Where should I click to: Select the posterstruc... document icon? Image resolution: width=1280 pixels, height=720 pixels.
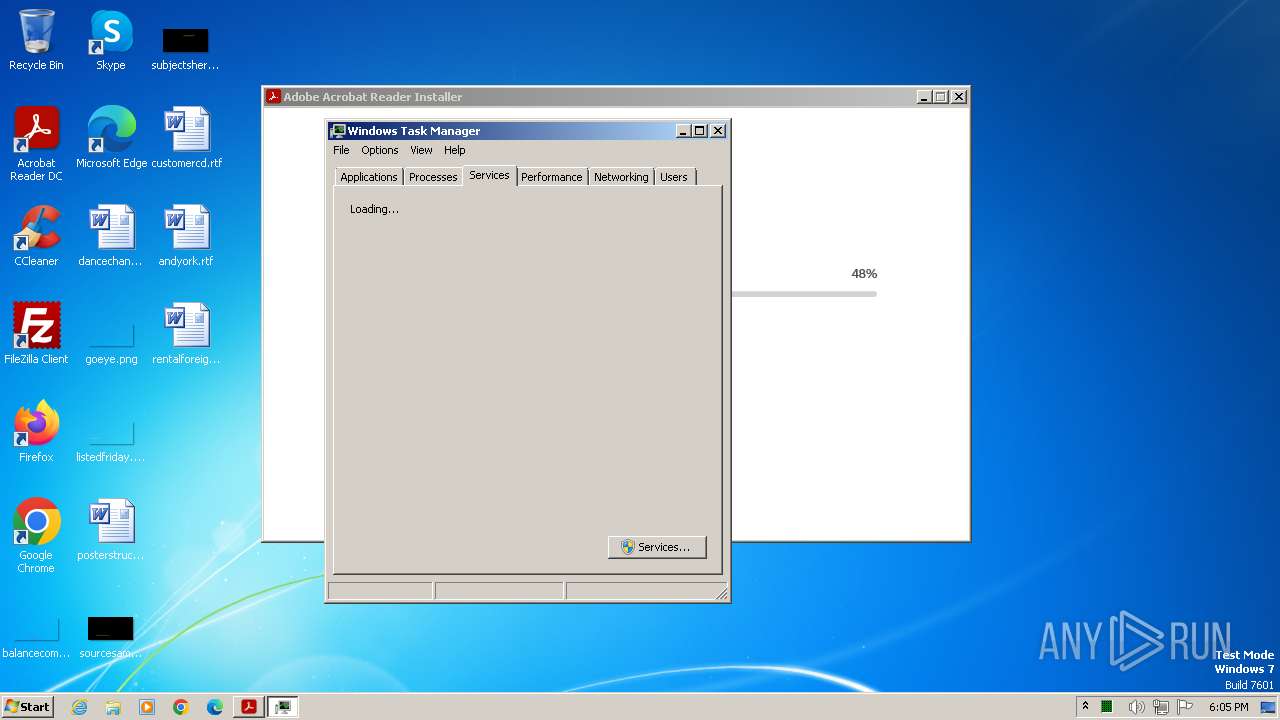click(111, 530)
